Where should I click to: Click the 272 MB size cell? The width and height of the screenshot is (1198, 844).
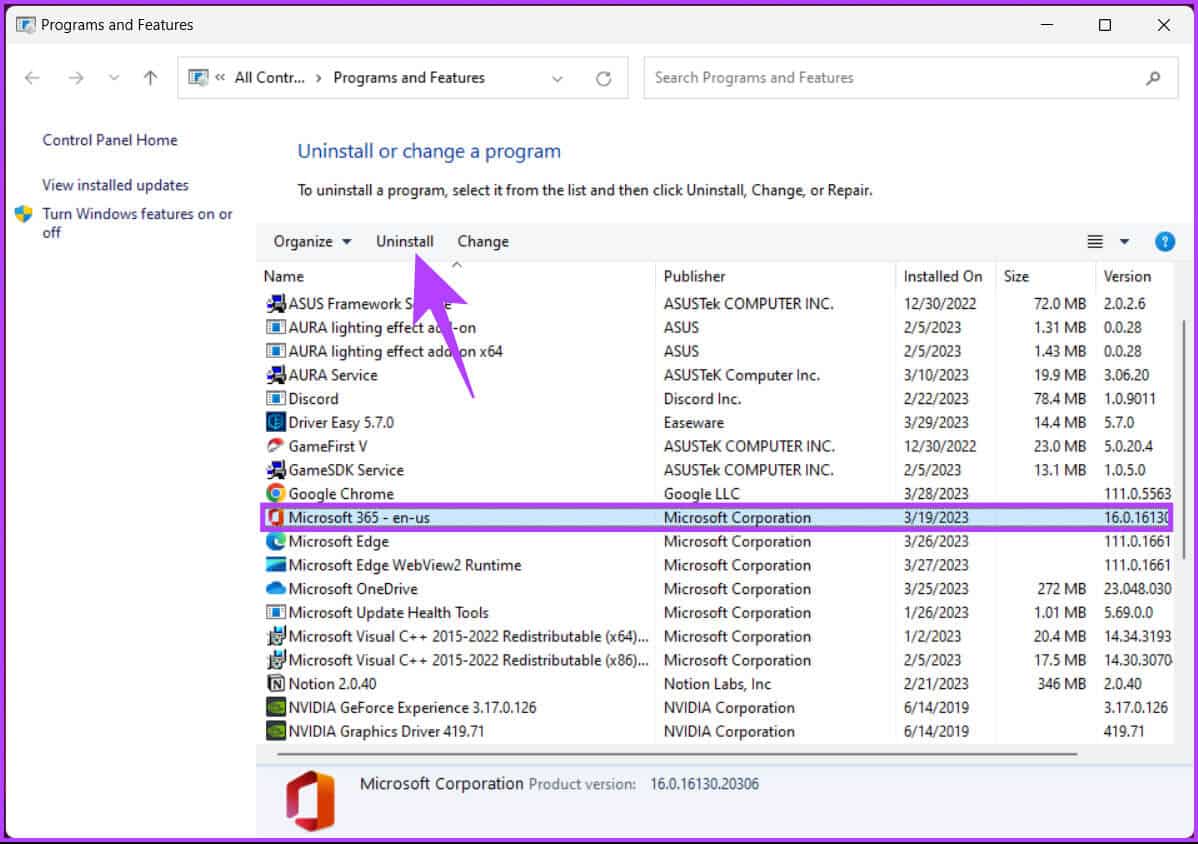1061,589
